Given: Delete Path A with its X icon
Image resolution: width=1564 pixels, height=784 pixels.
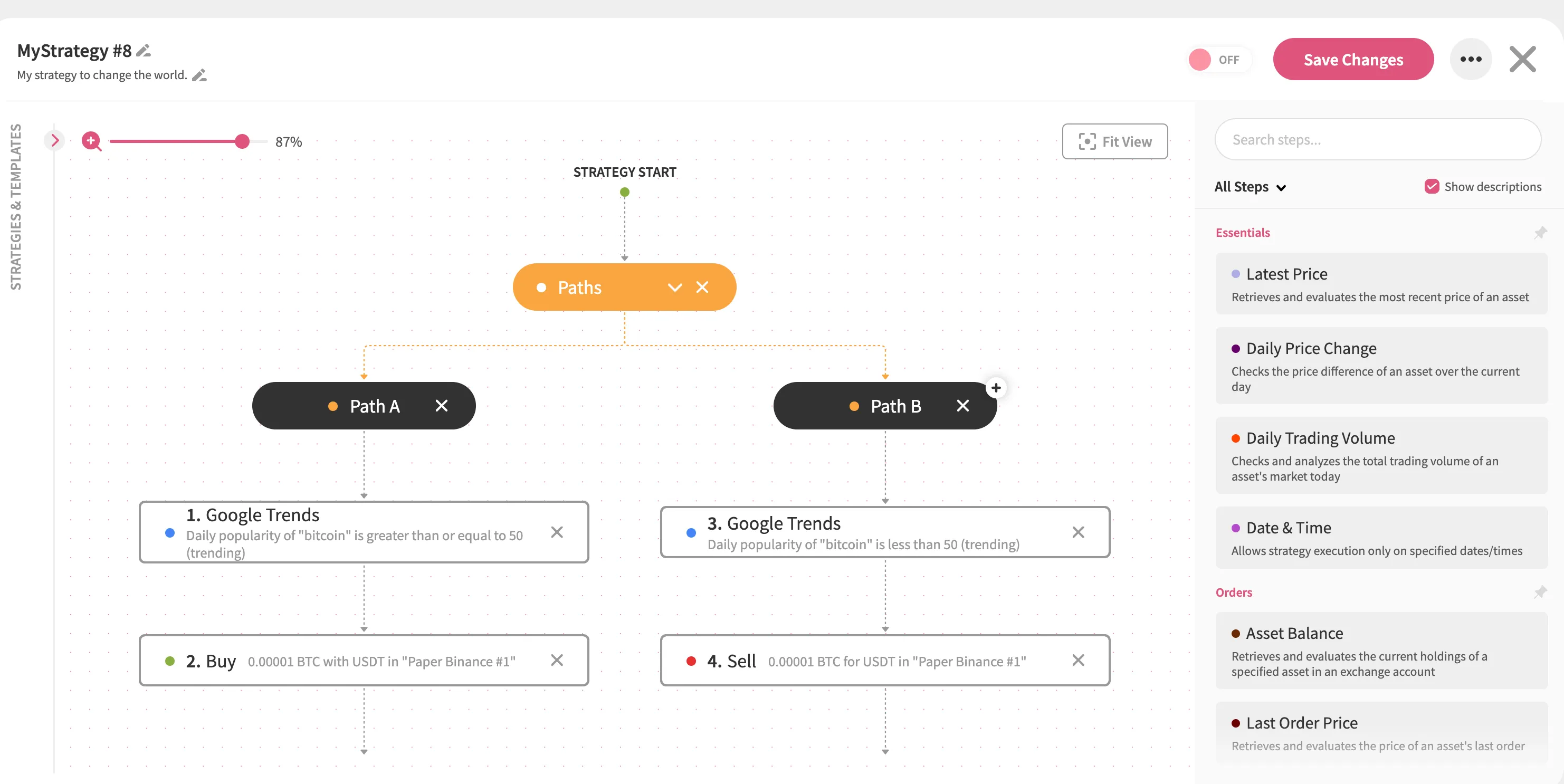Looking at the screenshot, I should pos(442,406).
